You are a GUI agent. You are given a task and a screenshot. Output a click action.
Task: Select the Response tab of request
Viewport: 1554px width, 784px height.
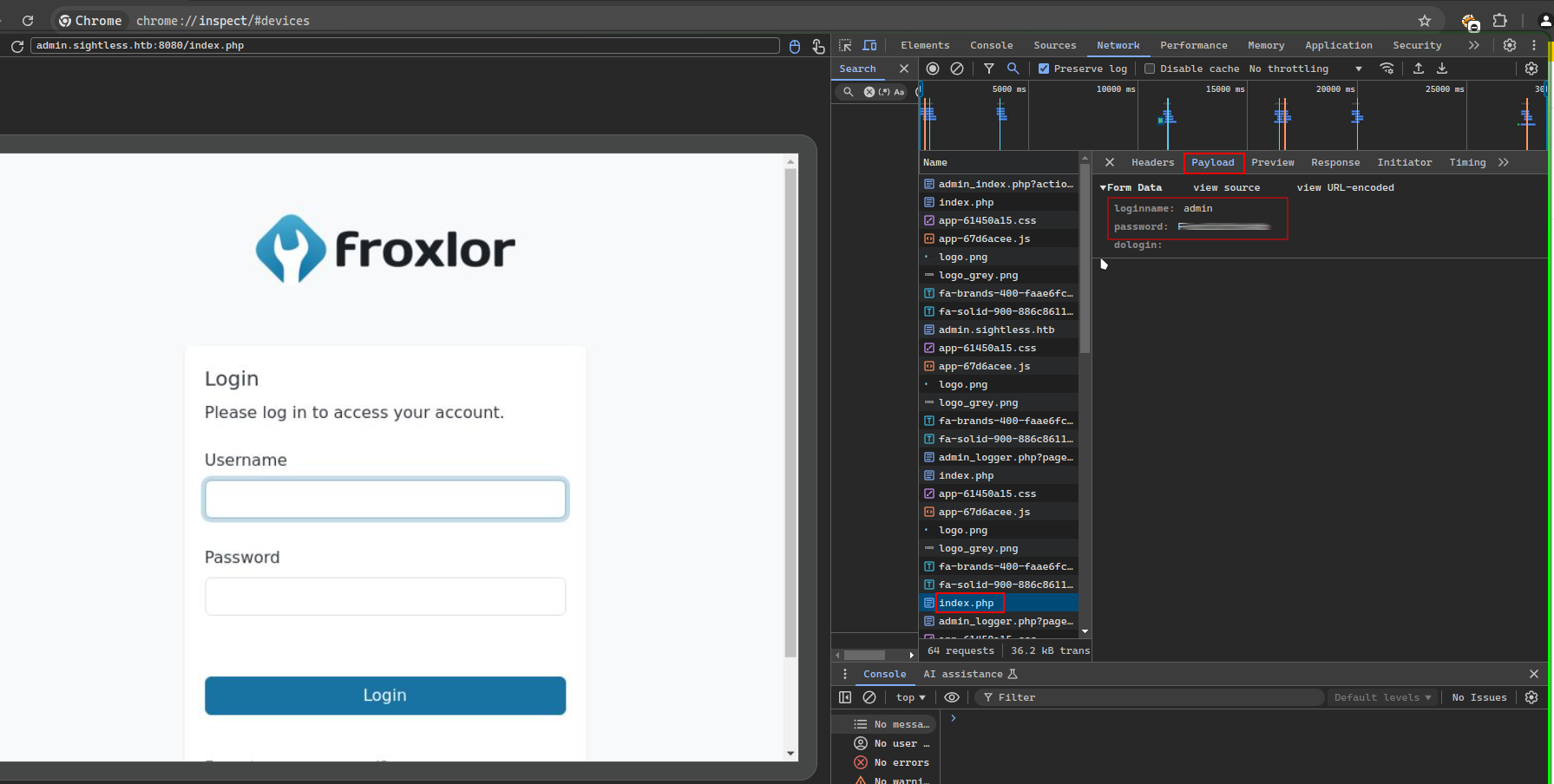[1335, 162]
